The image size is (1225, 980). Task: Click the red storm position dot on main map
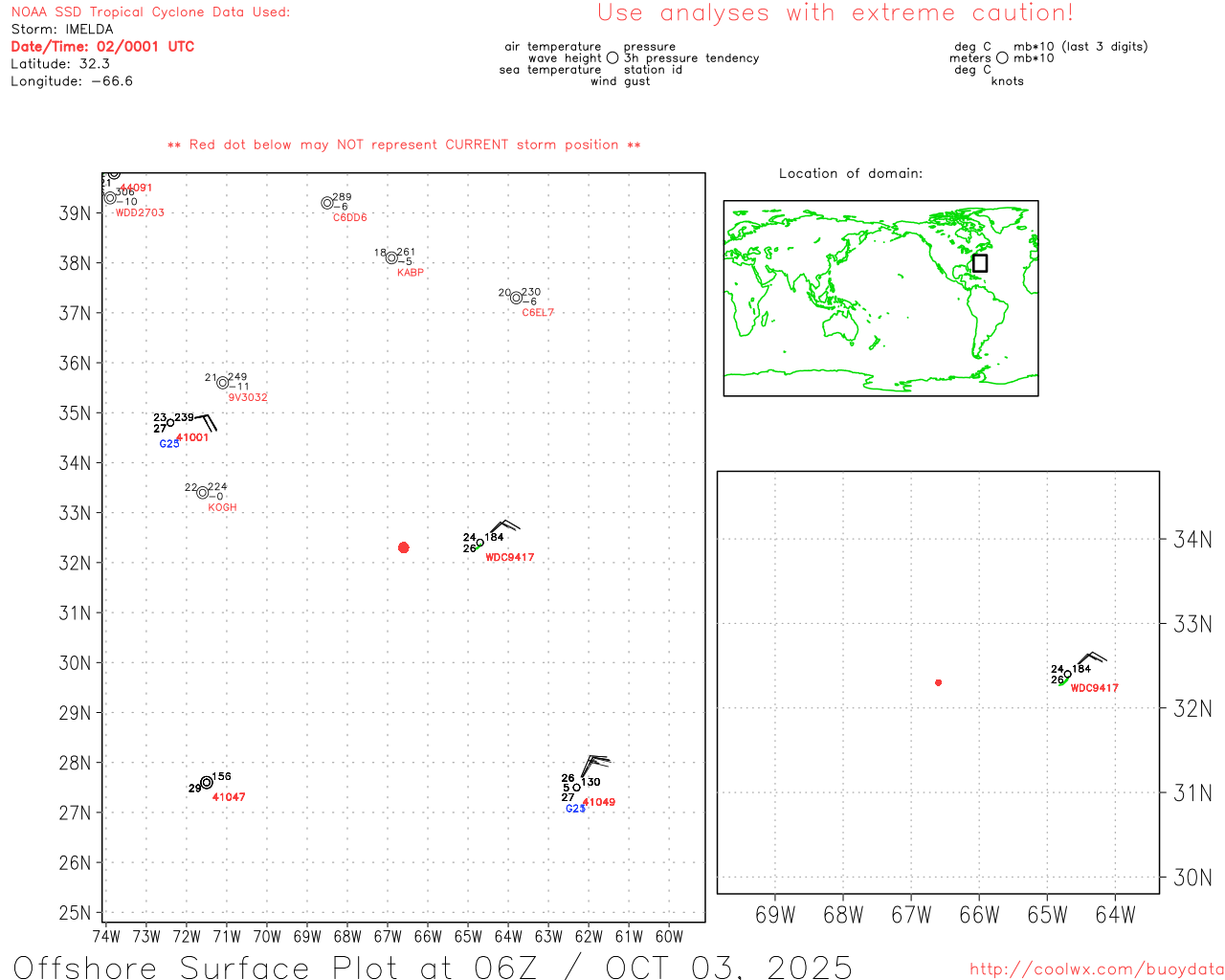point(403,547)
